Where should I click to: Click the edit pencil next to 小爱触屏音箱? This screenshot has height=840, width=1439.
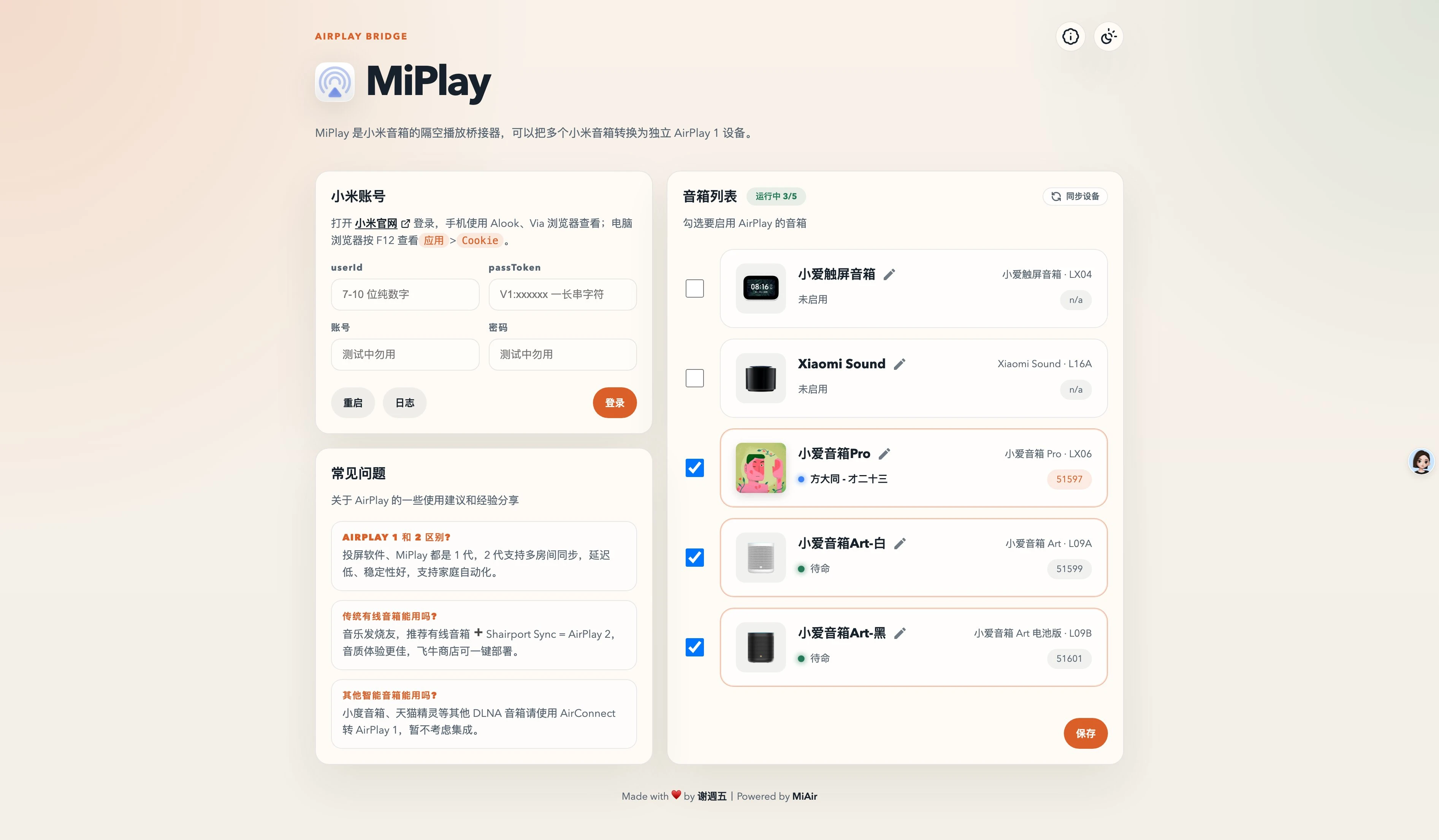[889, 275]
